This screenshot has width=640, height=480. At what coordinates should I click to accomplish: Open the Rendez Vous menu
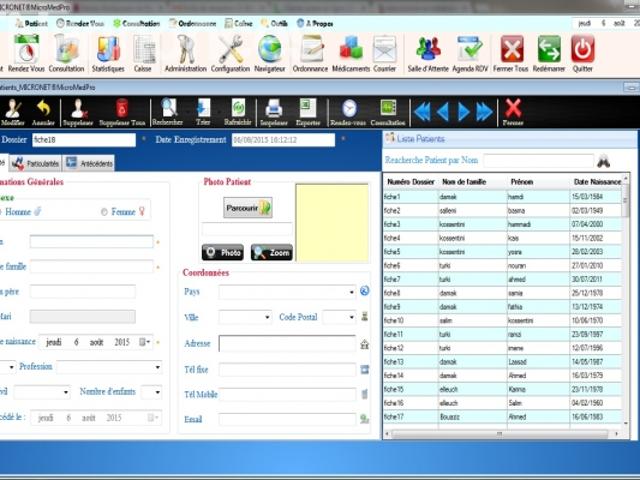click(x=80, y=24)
